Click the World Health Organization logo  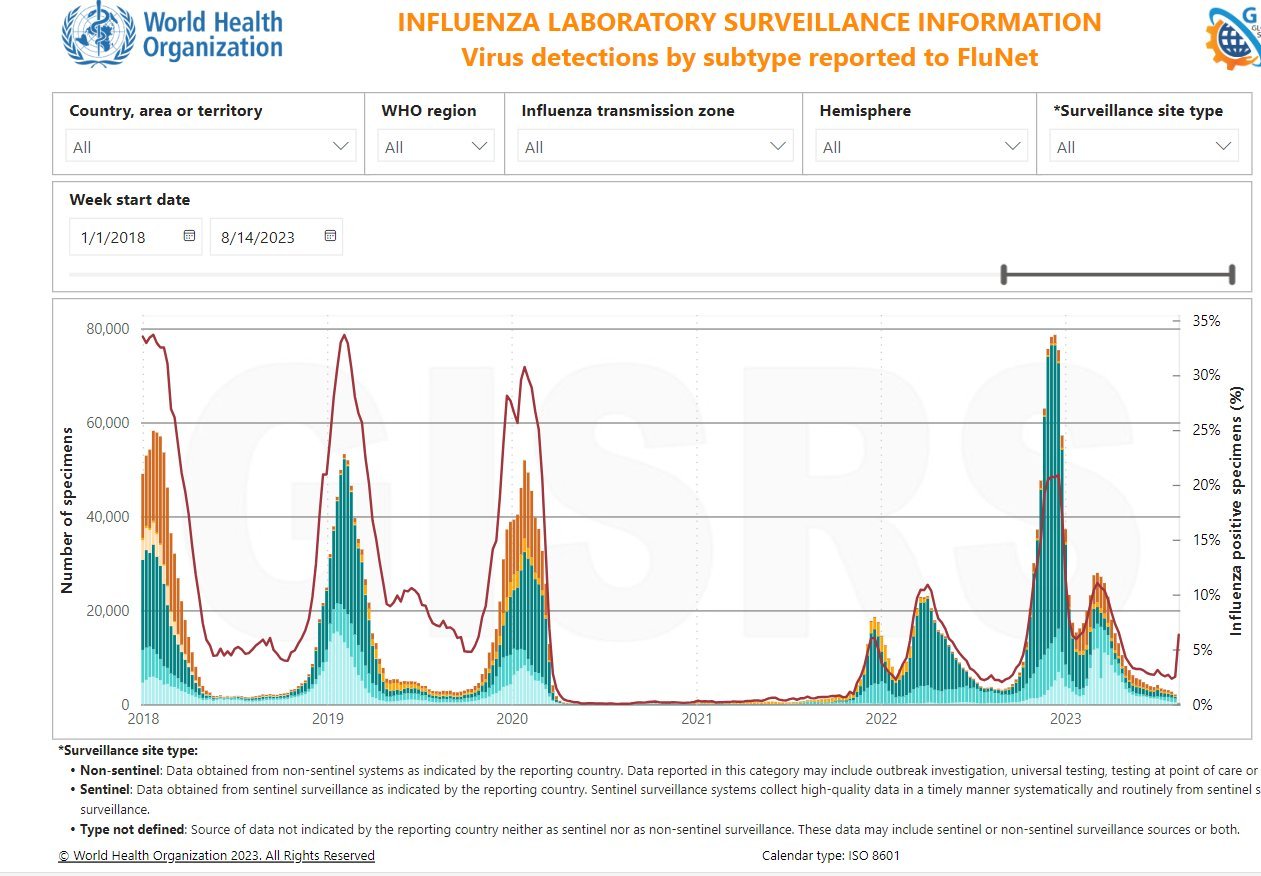click(172, 36)
